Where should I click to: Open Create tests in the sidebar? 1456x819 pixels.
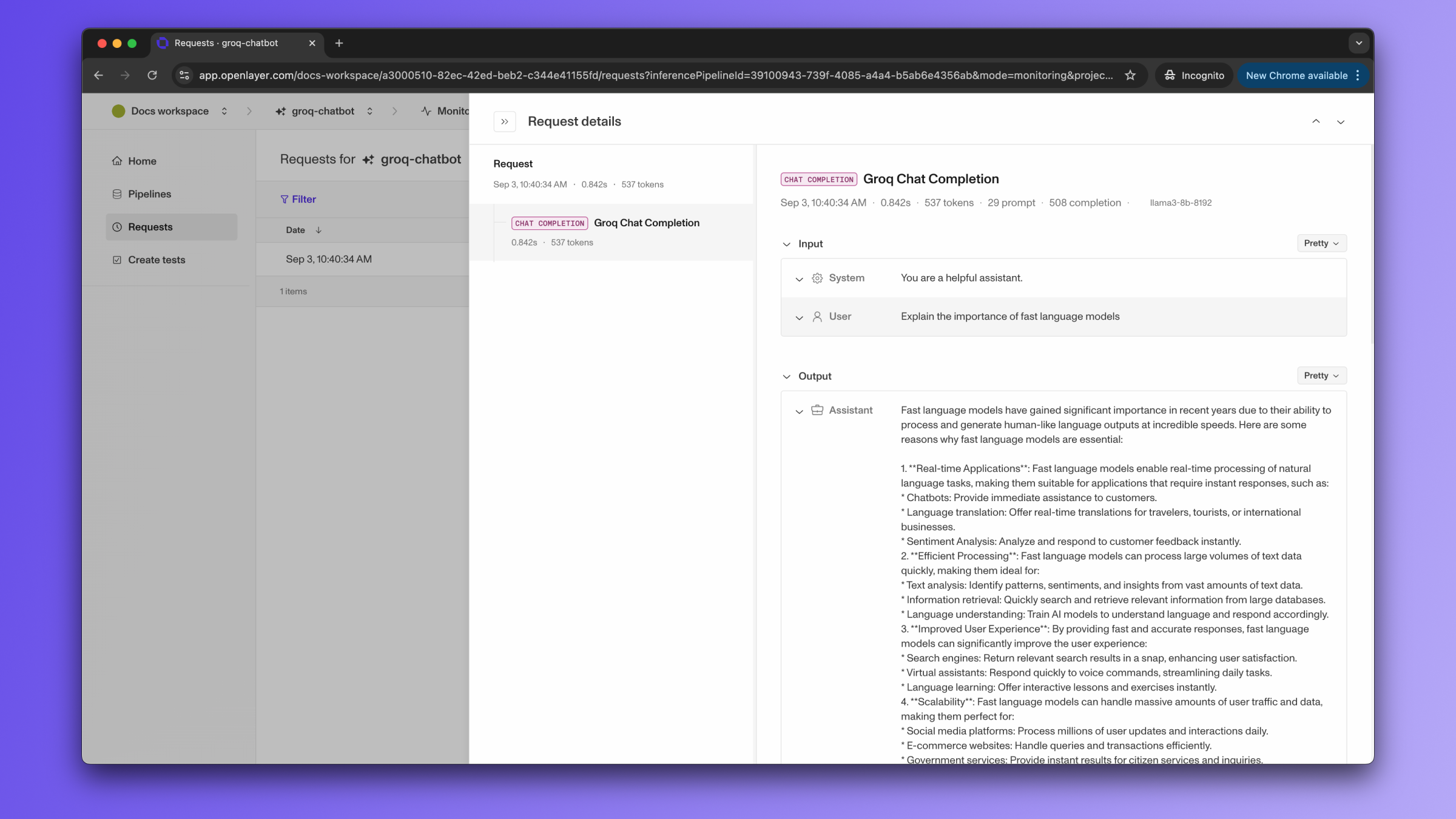point(171,260)
